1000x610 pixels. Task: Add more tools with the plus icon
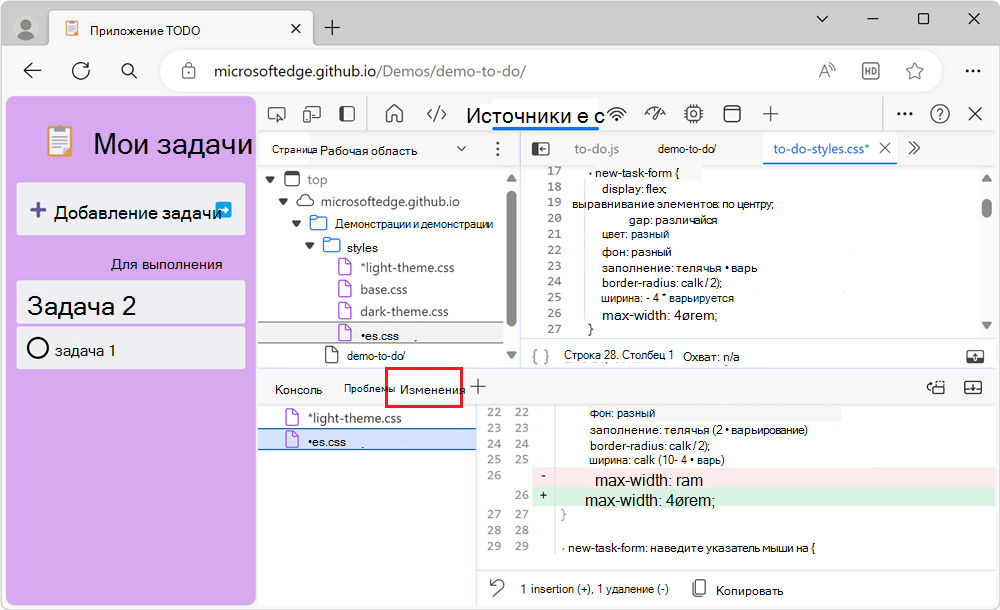[x=770, y=114]
